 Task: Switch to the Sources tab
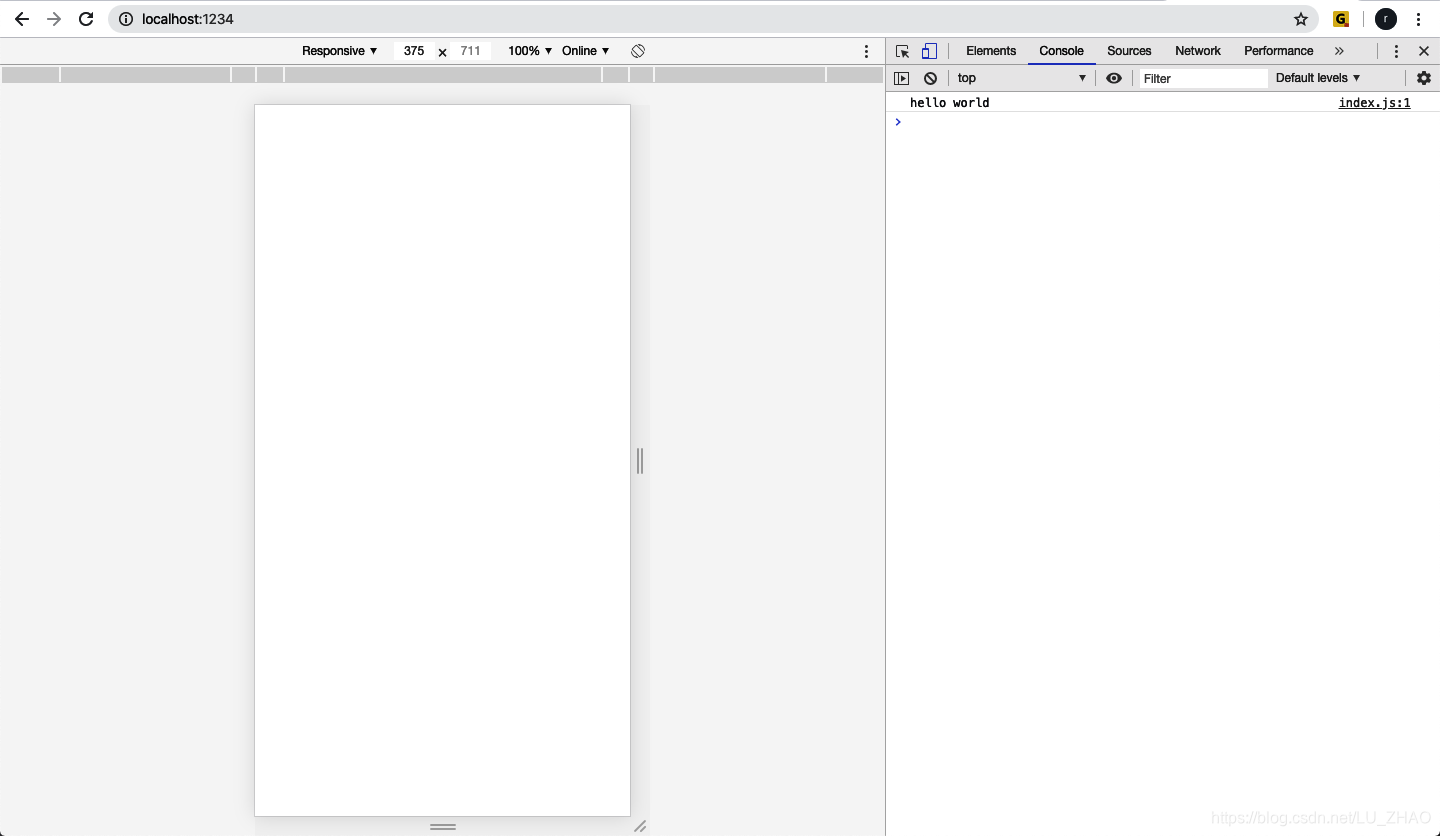[x=1129, y=51]
